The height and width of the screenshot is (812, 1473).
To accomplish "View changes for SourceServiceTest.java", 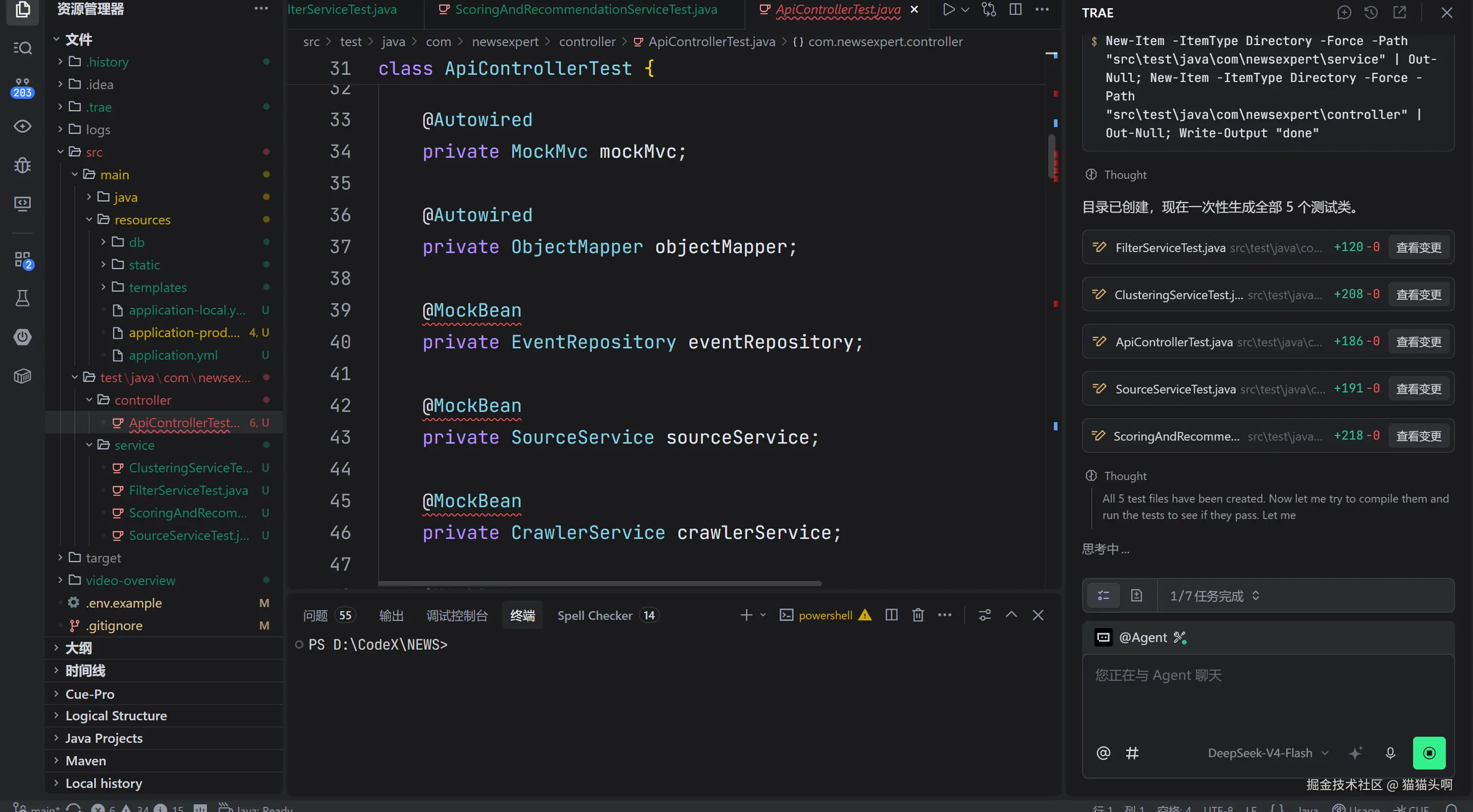I will [1419, 389].
